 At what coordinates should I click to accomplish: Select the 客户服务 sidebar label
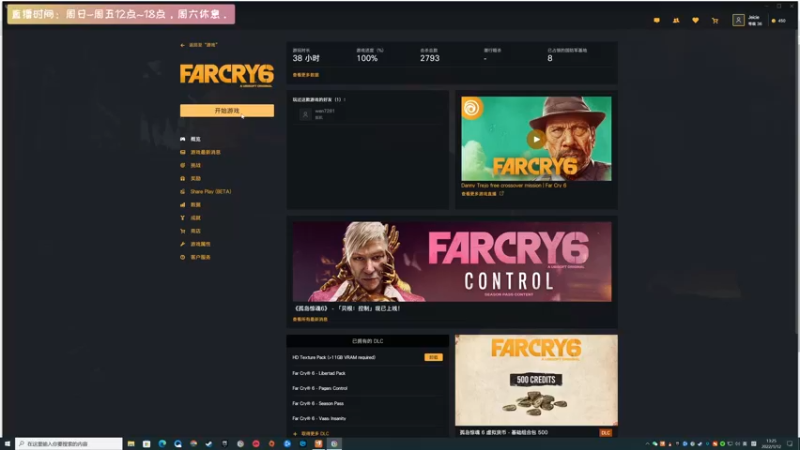point(201,257)
